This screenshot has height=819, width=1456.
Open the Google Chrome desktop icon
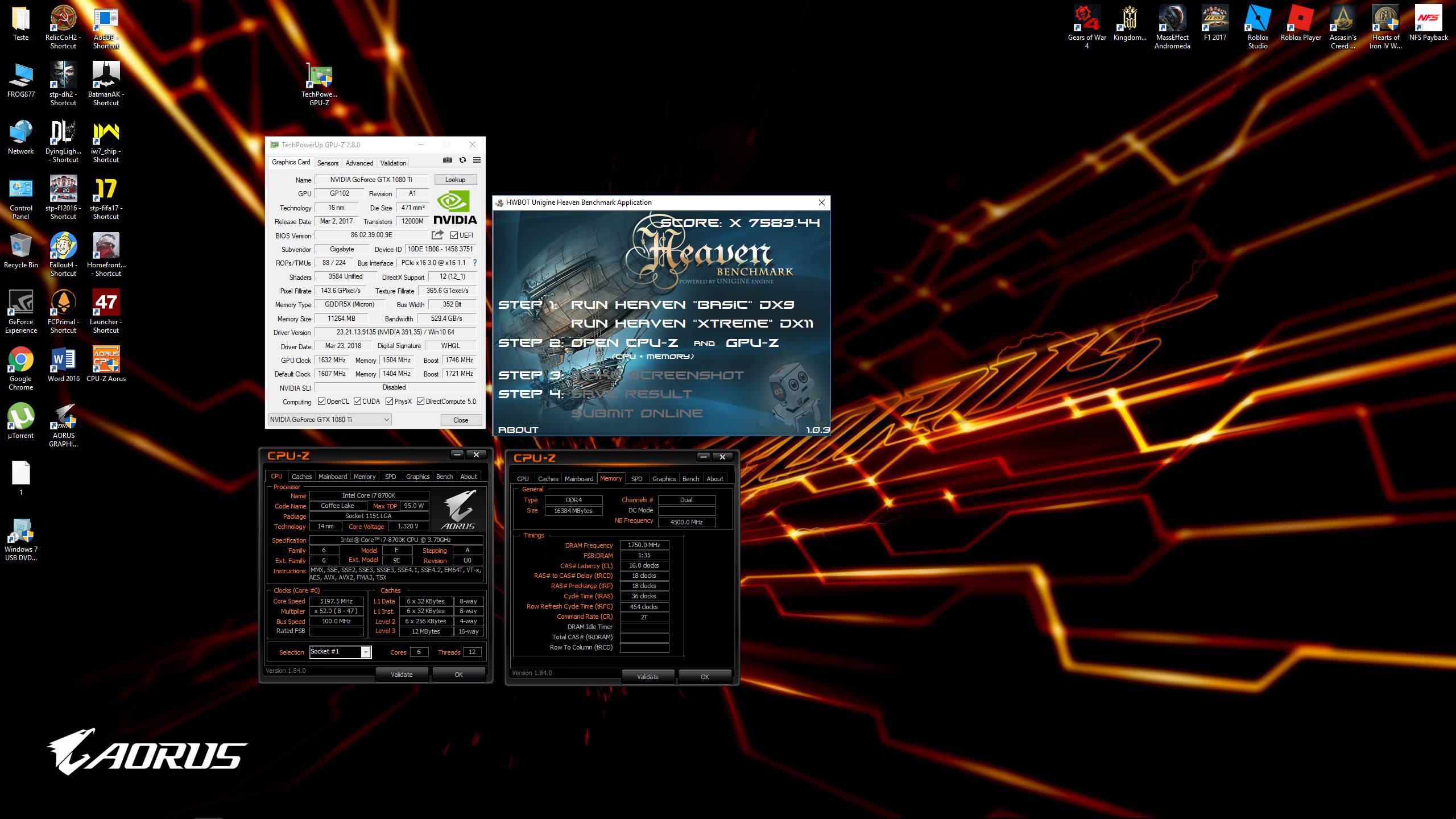21,369
